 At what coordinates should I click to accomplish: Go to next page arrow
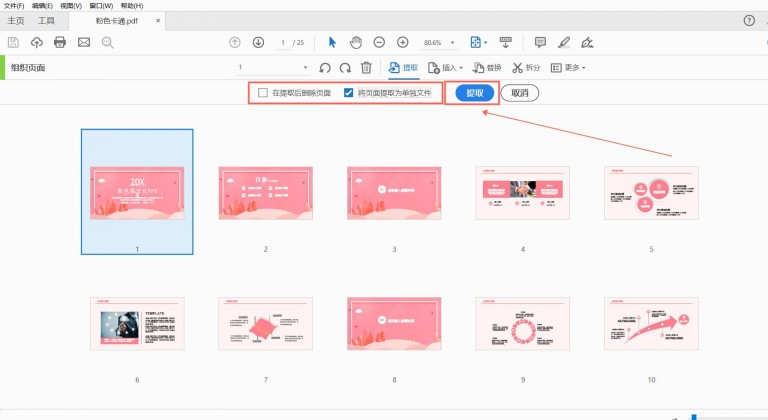[258, 42]
